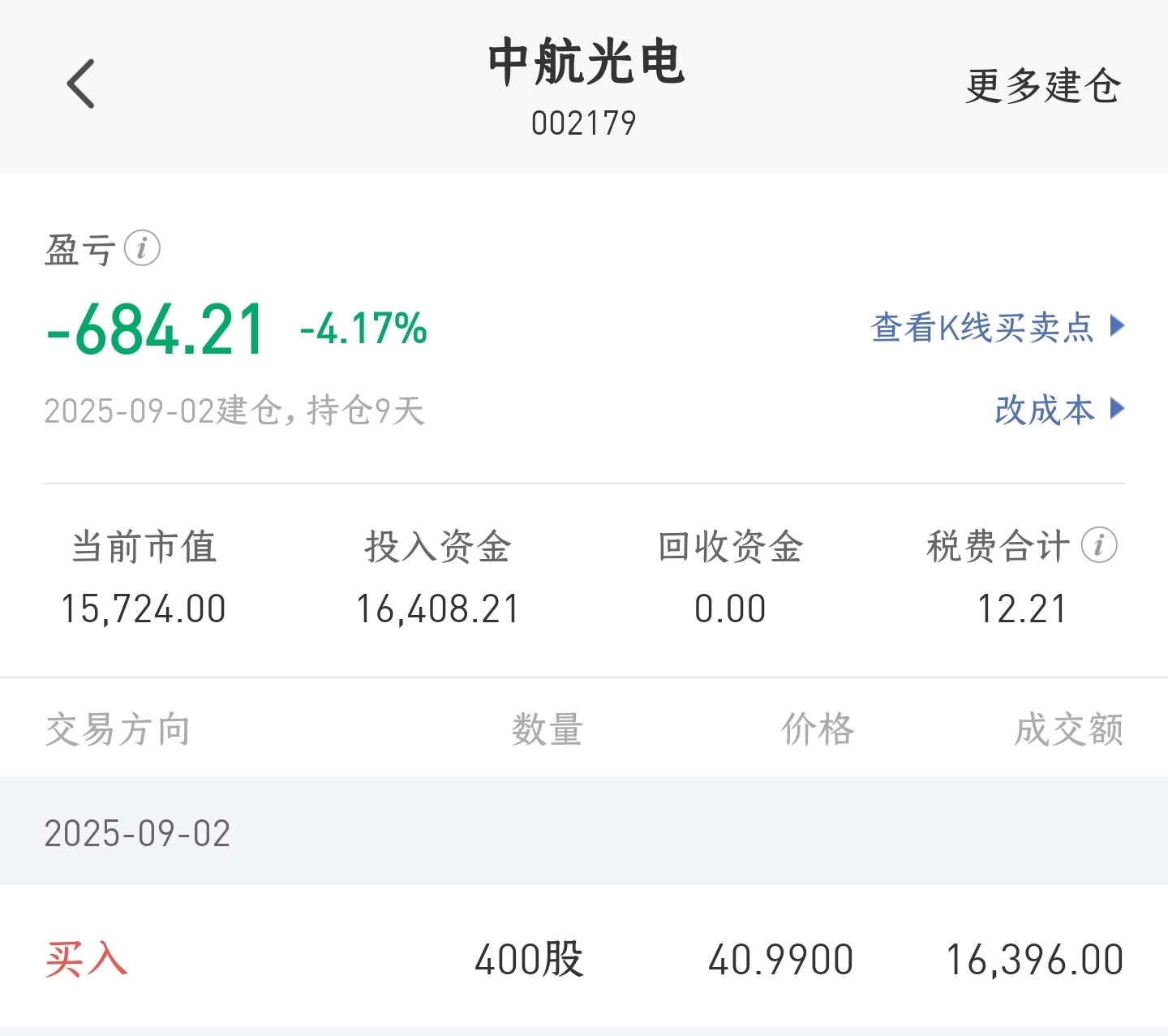Select the turnover 16,396.00
The image size is (1168, 1036).
(1035, 961)
